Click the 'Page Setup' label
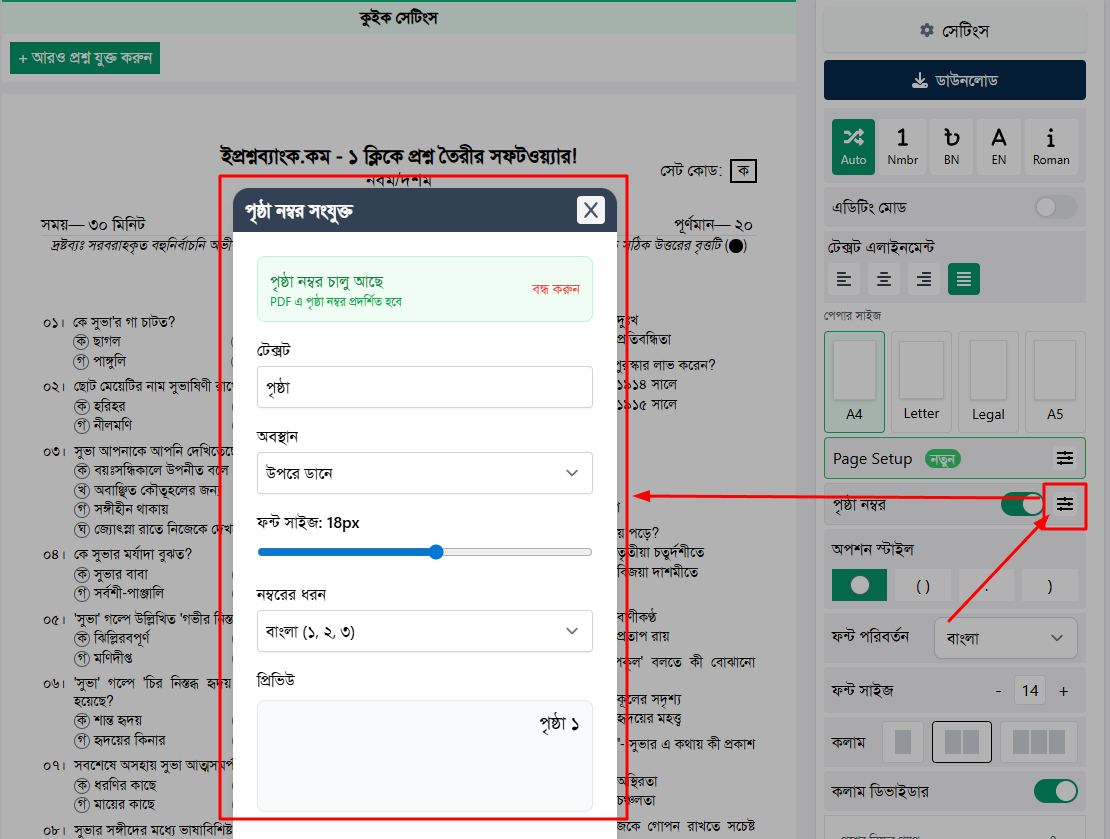This screenshot has width=1110, height=839. 872,459
